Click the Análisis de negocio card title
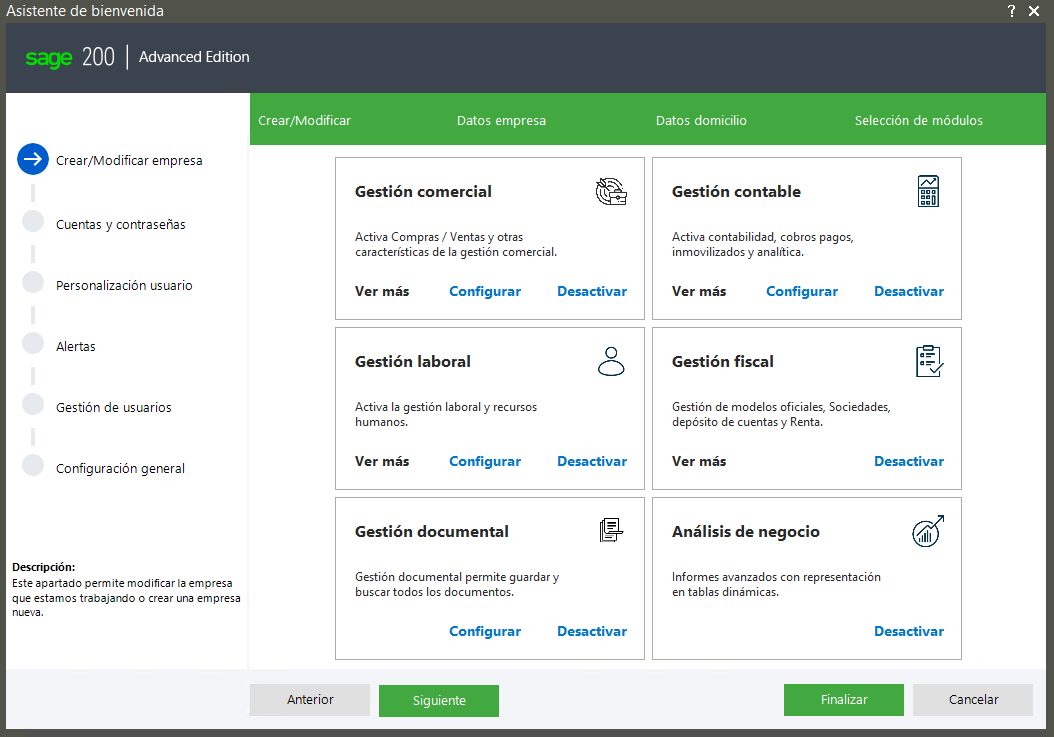The width and height of the screenshot is (1054, 737). tap(745, 532)
